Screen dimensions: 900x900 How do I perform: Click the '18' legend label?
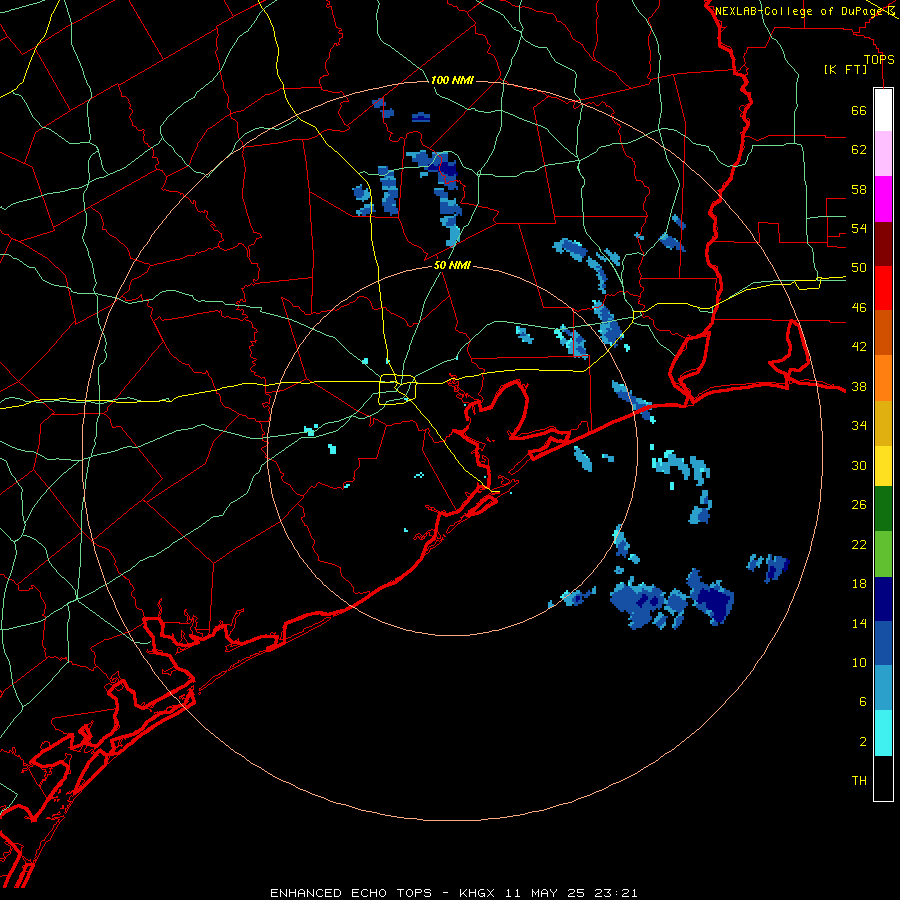tap(859, 584)
